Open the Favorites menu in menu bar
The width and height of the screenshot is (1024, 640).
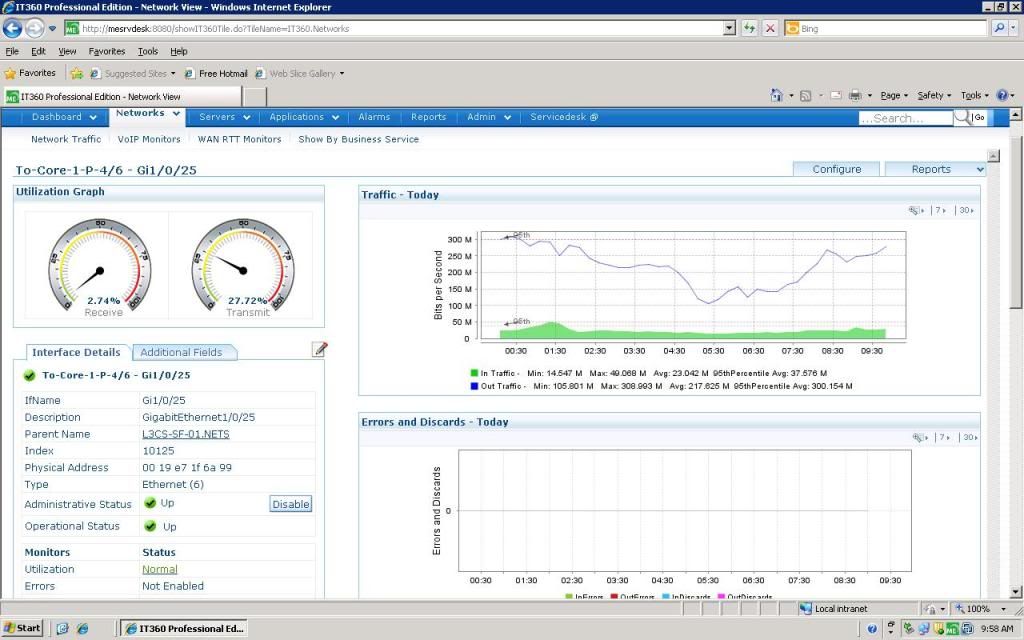tap(106, 51)
